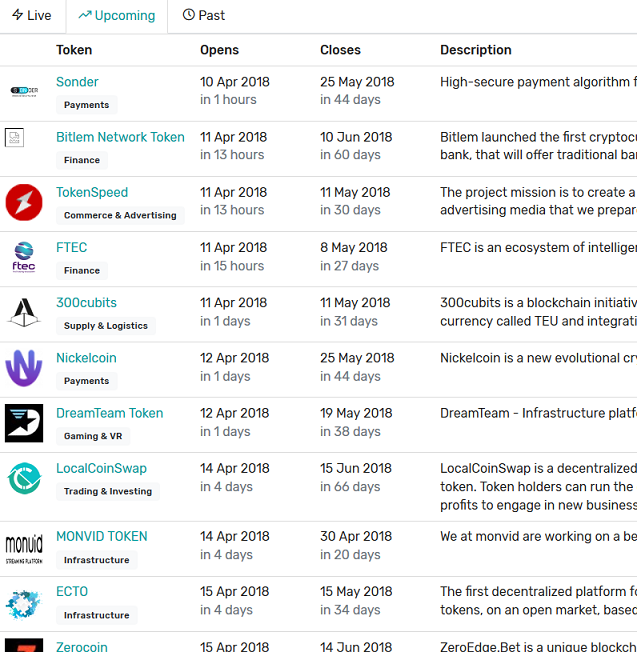Open the Bitlem Network Token link

120,137
